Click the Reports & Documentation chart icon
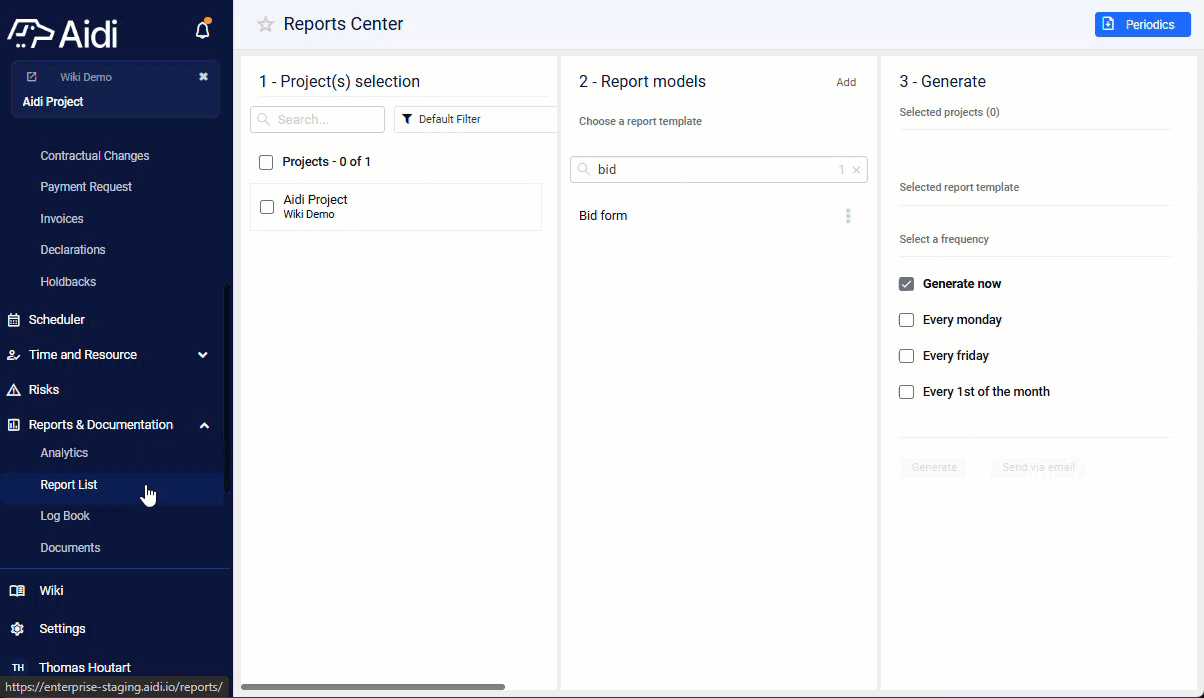 (14, 425)
